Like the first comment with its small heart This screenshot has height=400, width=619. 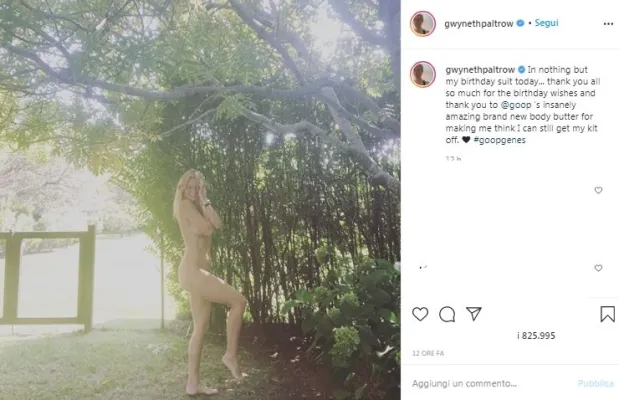598,190
